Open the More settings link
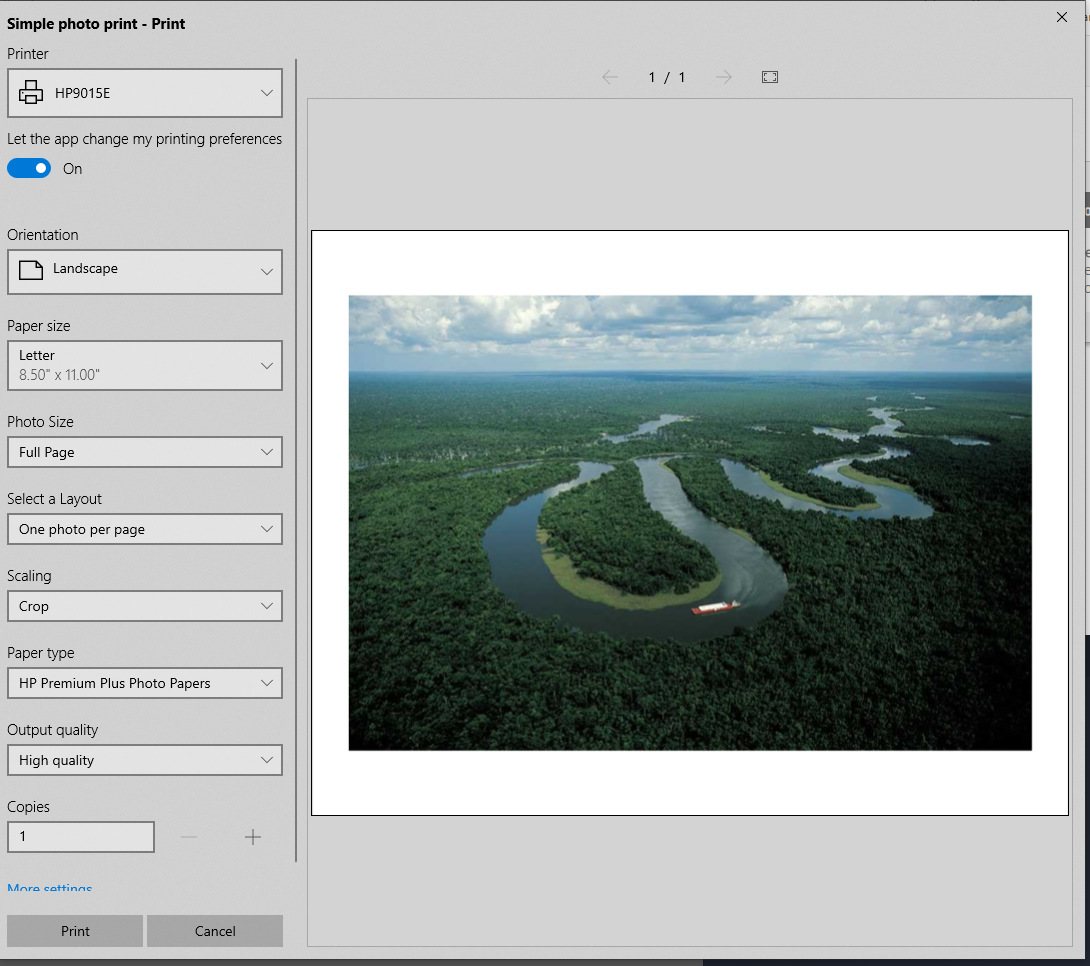The height and width of the screenshot is (966, 1090). (x=49, y=887)
